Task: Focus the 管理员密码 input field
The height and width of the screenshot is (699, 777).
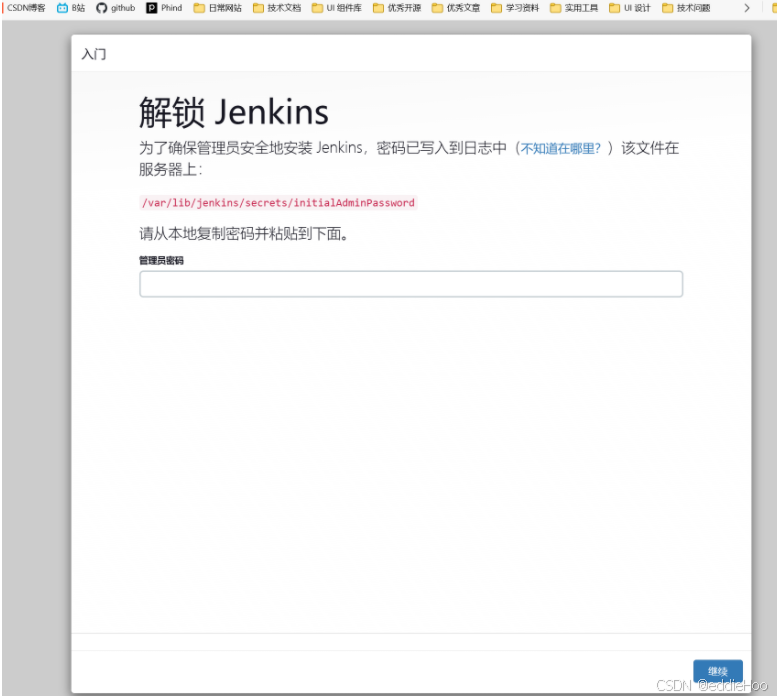Action: [411, 284]
